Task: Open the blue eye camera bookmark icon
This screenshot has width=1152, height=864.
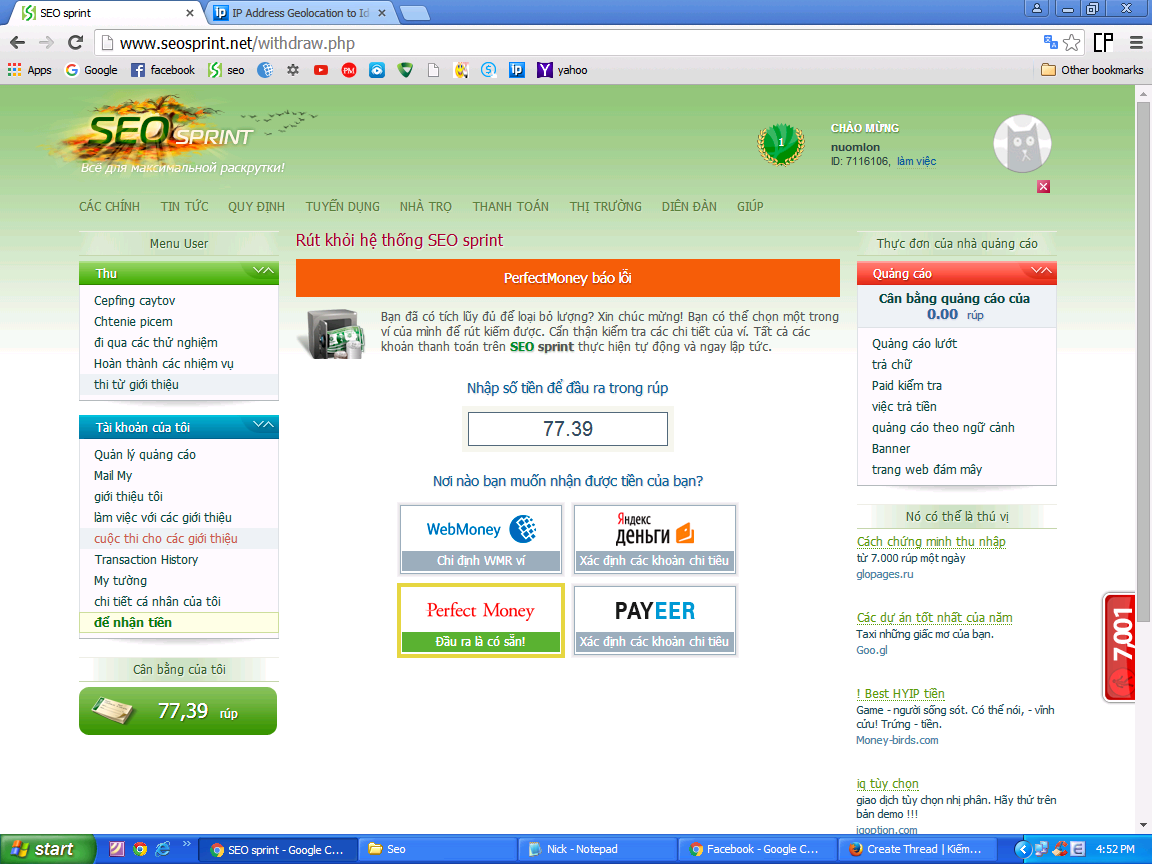Action: [x=377, y=70]
